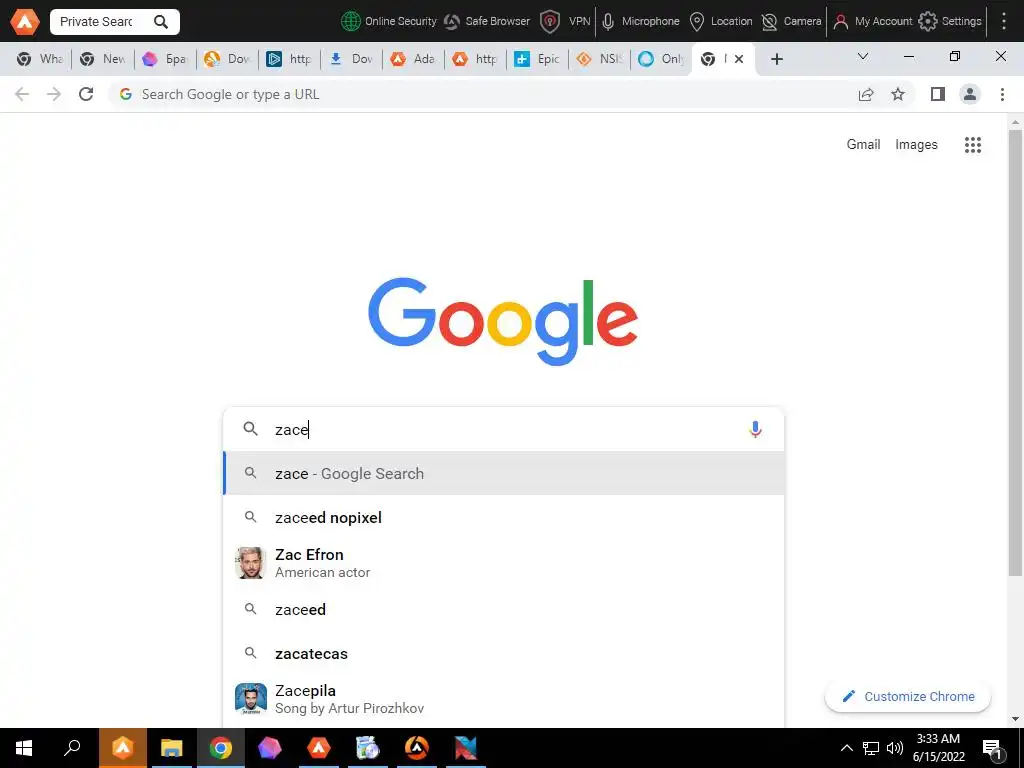1024x768 pixels.
Task: Switch to the 'Only' tab
Action: 661,59
